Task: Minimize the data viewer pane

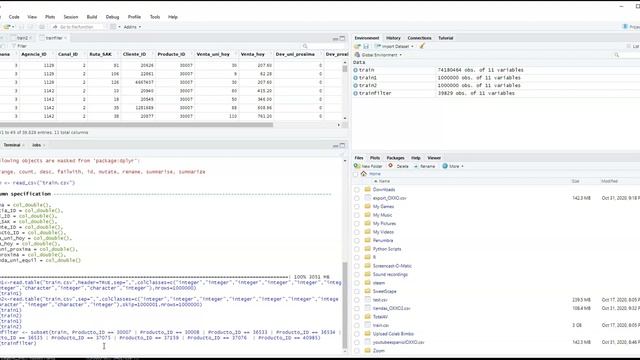Action: (x=335, y=38)
